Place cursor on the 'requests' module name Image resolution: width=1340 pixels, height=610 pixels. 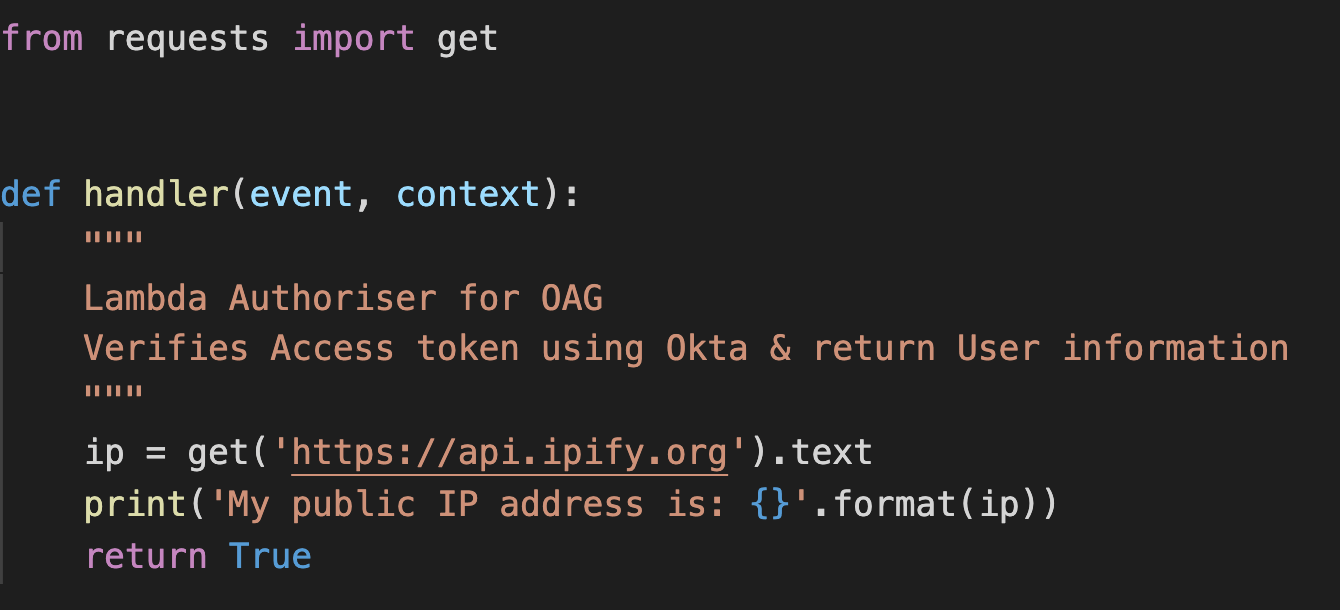(187, 39)
